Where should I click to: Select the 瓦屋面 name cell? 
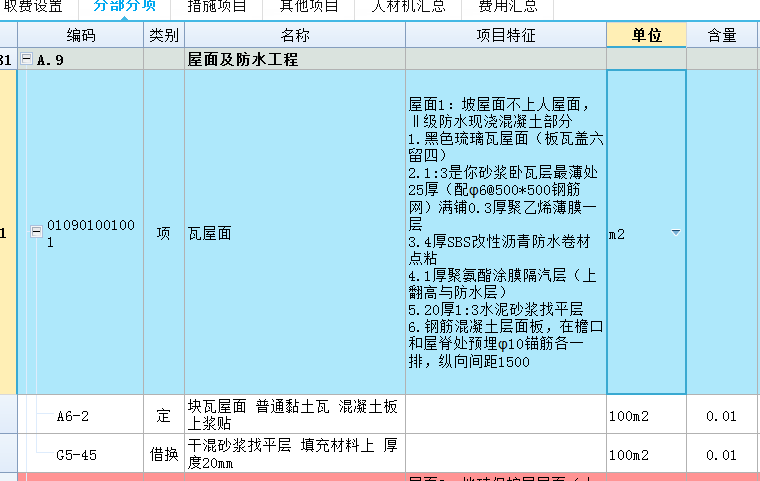[295, 233]
